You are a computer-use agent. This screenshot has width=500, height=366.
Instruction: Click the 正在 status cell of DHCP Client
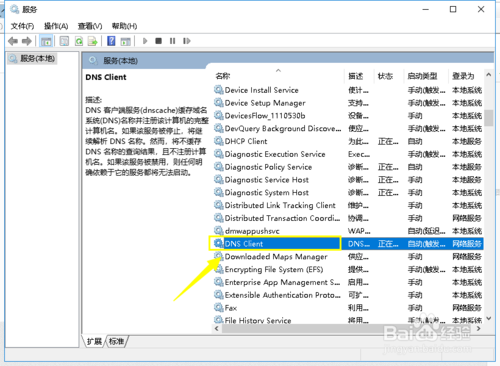point(388,141)
